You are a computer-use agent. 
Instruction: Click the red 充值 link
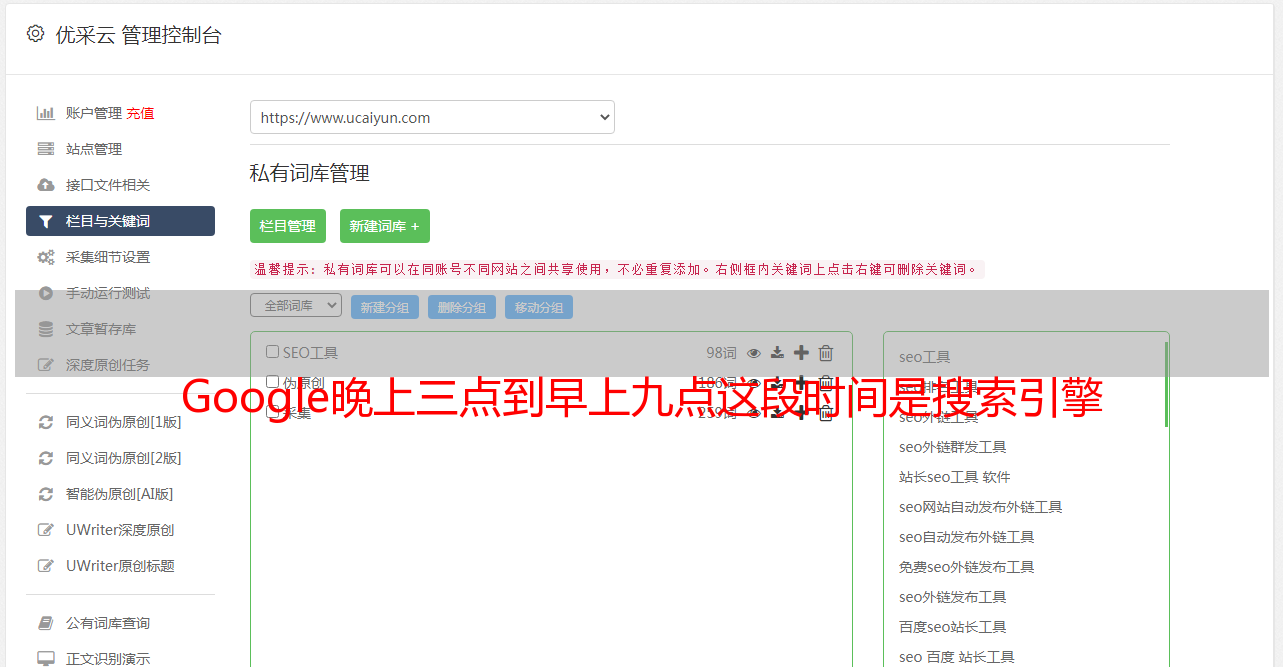click(140, 113)
